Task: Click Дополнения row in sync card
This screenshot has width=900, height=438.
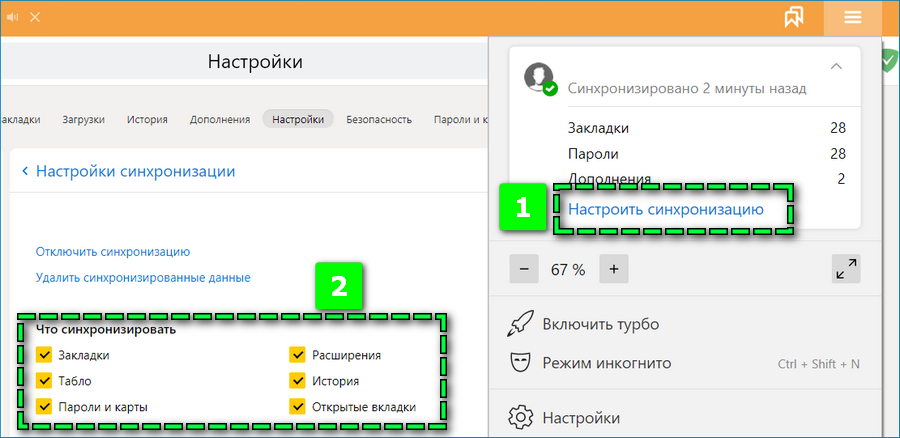Action: click(x=707, y=178)
